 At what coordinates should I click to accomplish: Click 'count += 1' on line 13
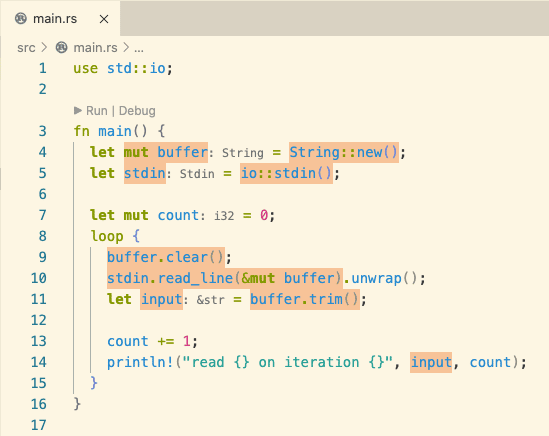(149, 341)
